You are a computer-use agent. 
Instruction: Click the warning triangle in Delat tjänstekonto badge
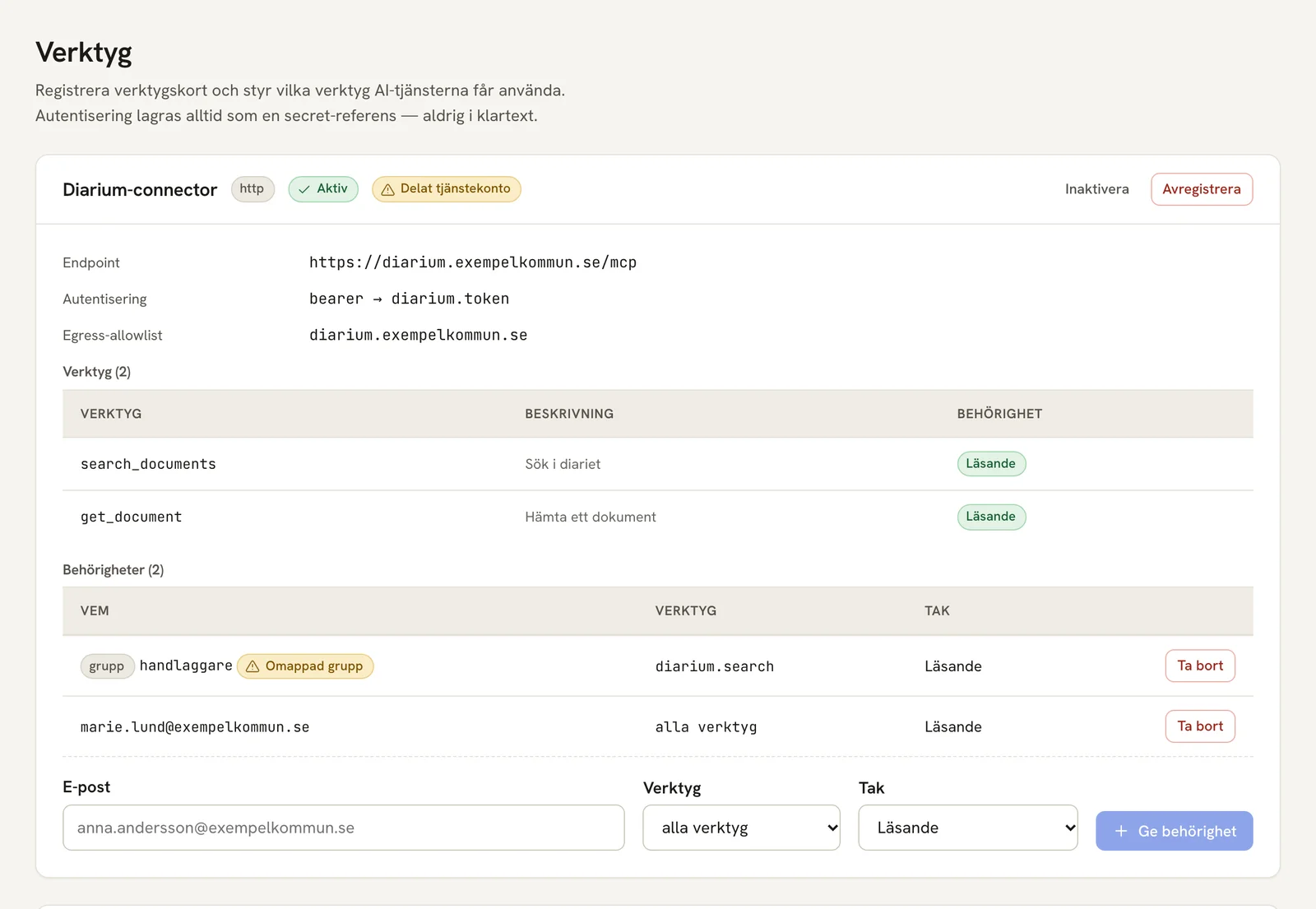388,189
